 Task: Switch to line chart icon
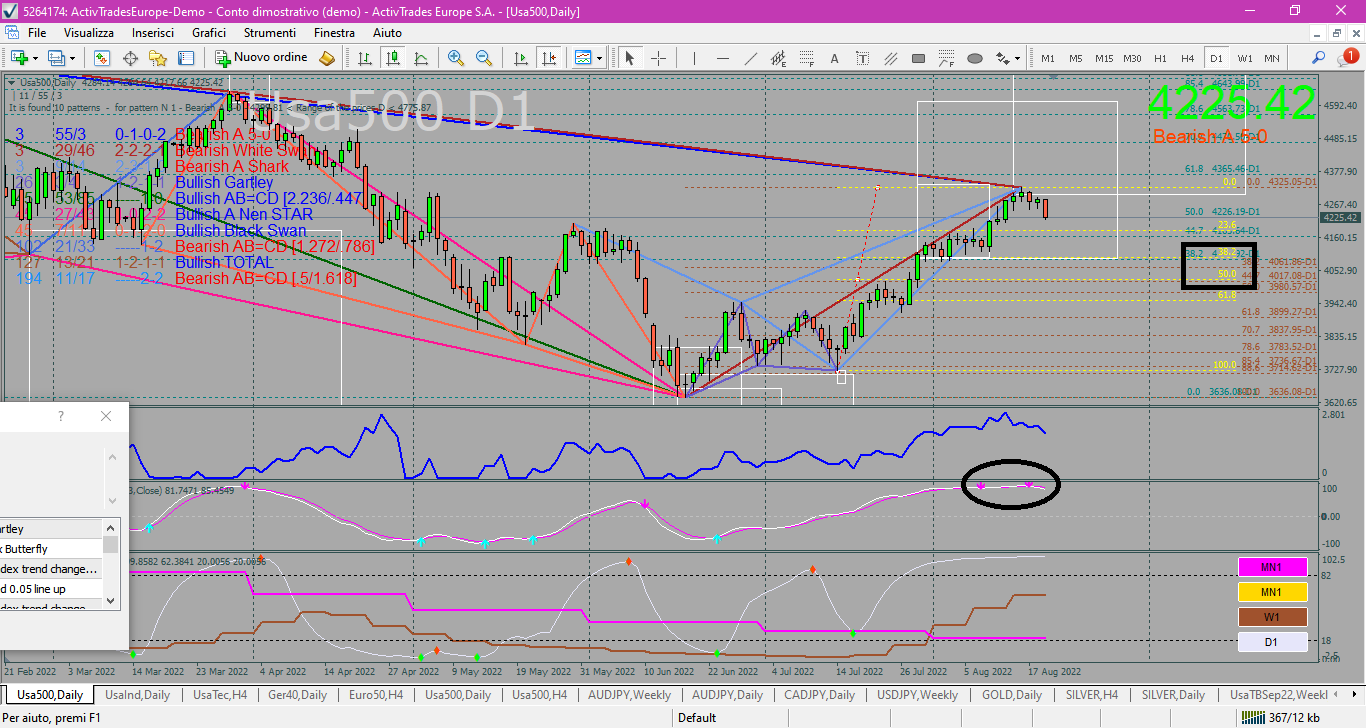pyautogui.click(x=421, y=58)
